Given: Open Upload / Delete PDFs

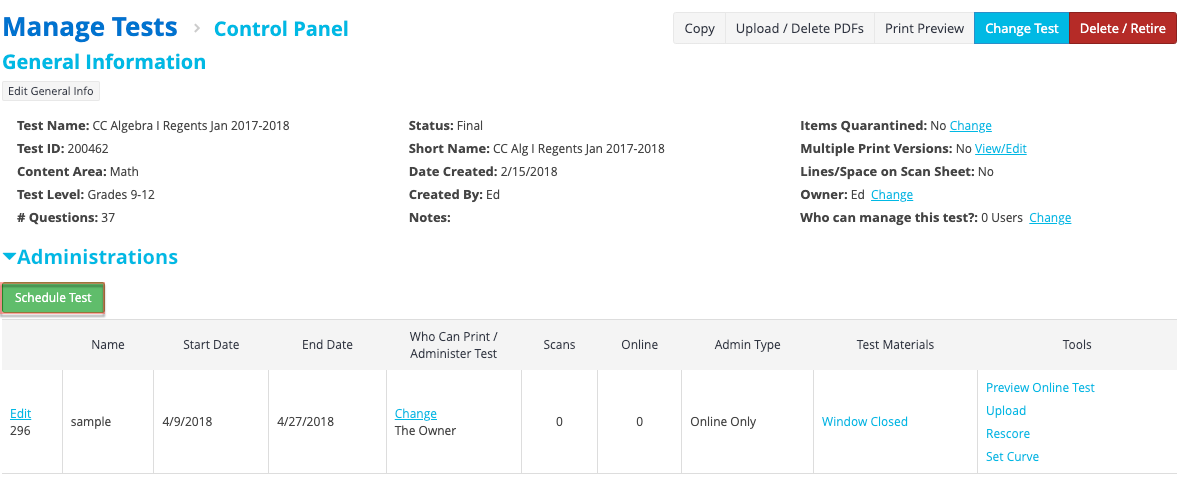Looking at the screenshot, I should coord(800,28).
